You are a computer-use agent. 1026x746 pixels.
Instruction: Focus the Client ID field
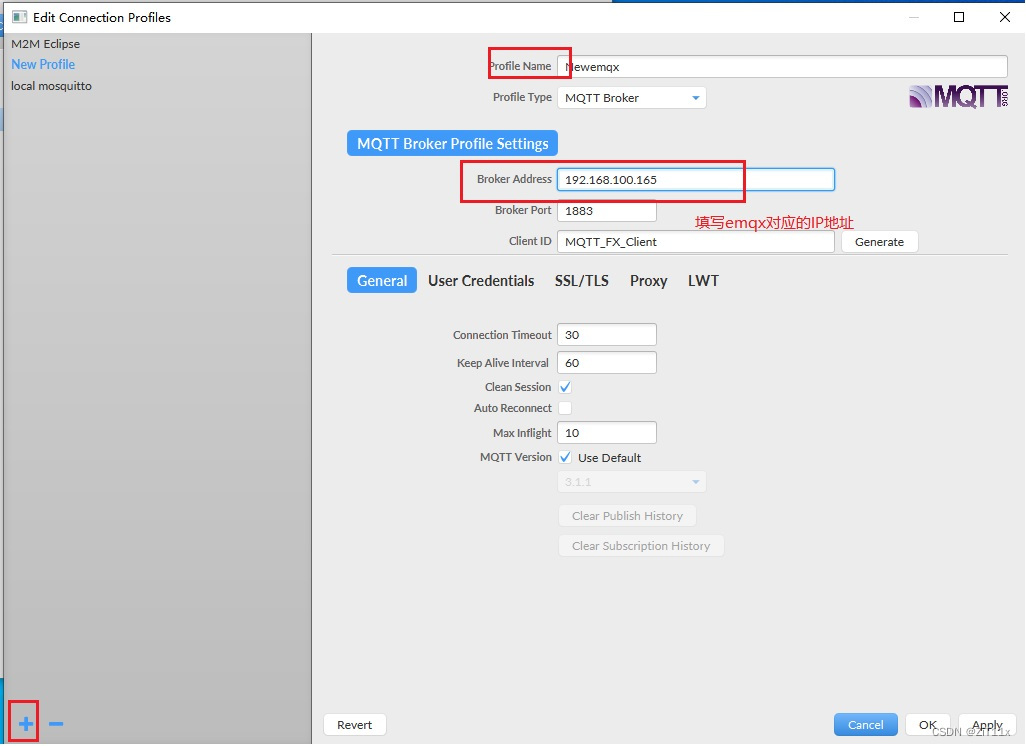pos(696,241)
